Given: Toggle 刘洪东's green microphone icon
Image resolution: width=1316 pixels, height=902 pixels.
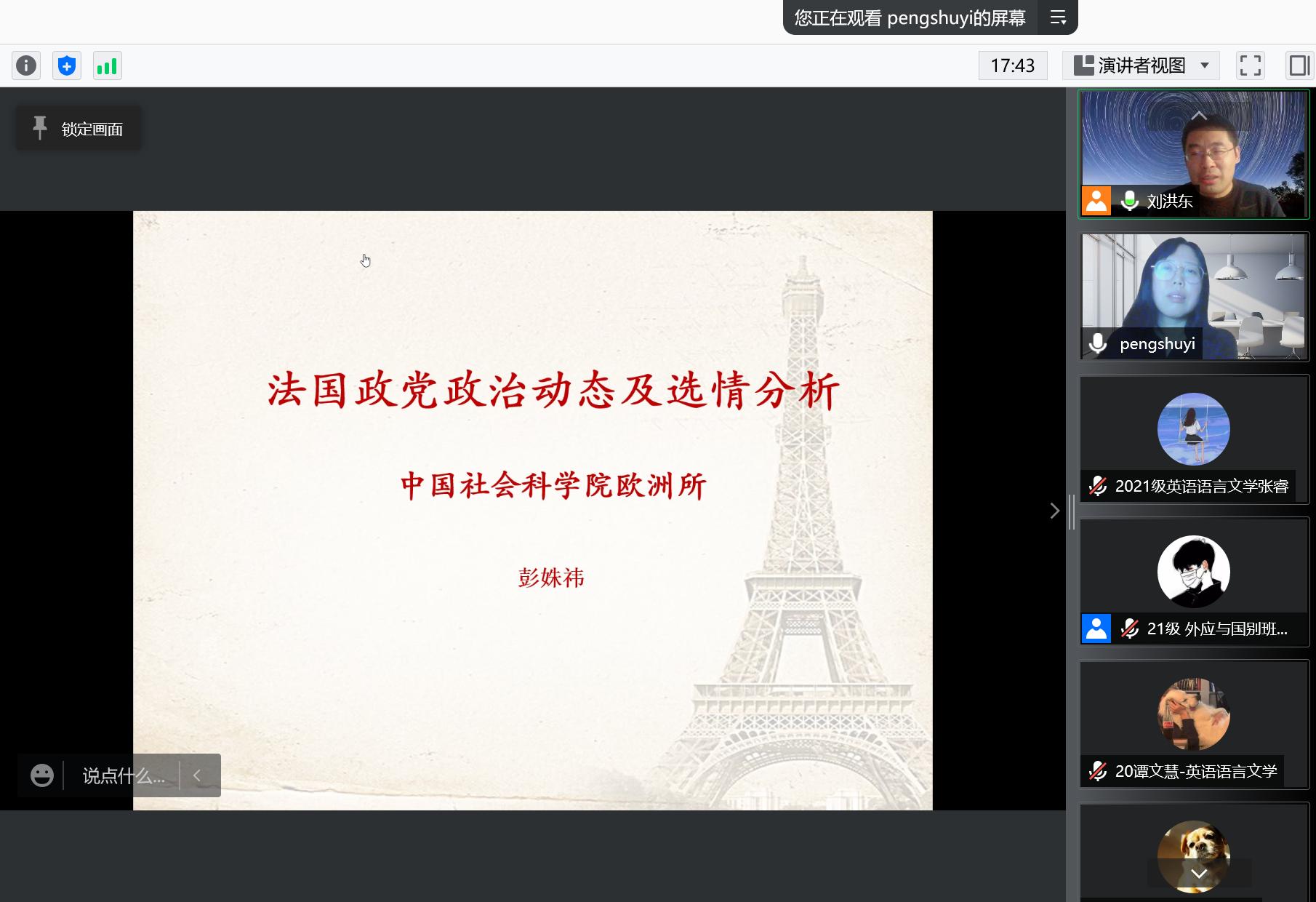Looking at the screenshot, I should (1129, 201).
